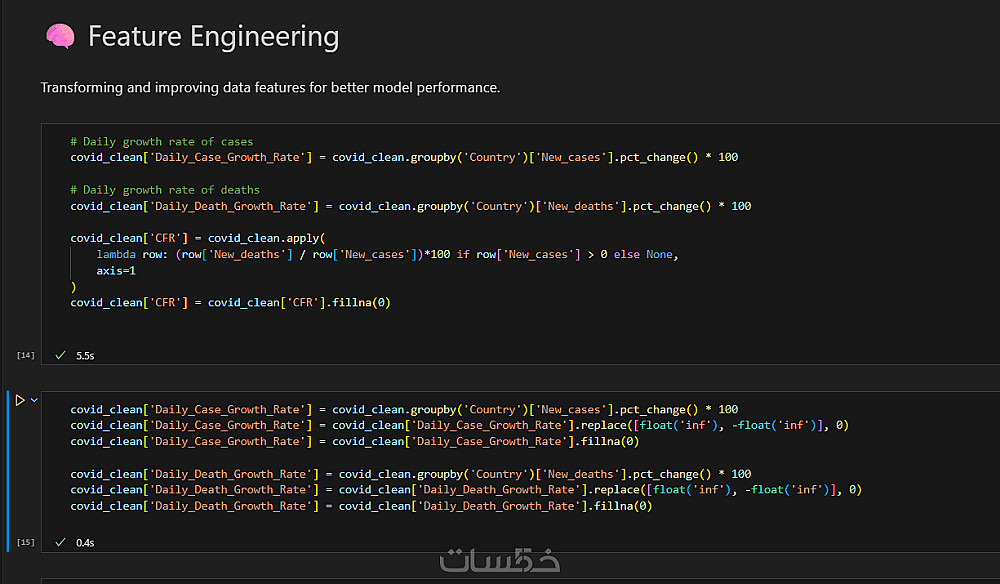Click the execution count label [15]
The height and width of the screenshot is (584, 1000).
(x=26, y=542)
